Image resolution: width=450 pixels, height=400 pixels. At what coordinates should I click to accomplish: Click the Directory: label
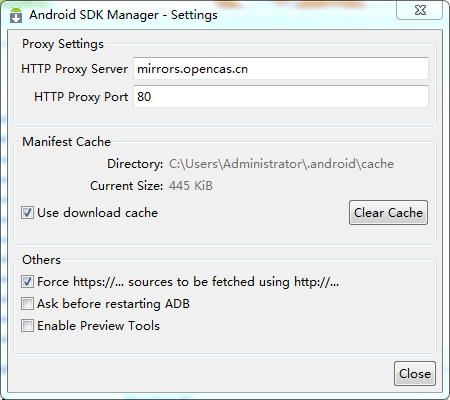[x=135, y=164]
